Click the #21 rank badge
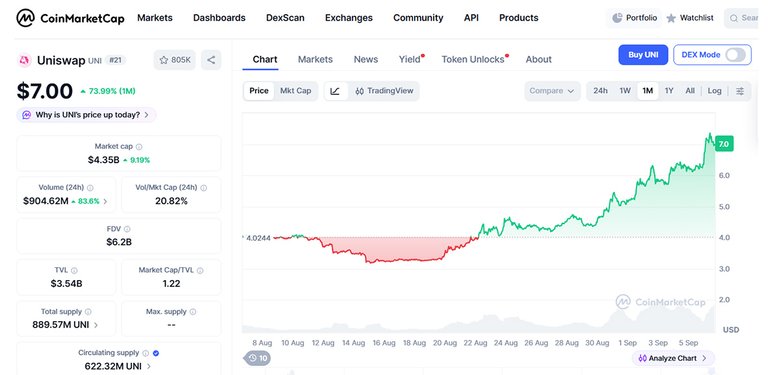This screenshot has width=768, height=375. point(116,60)
